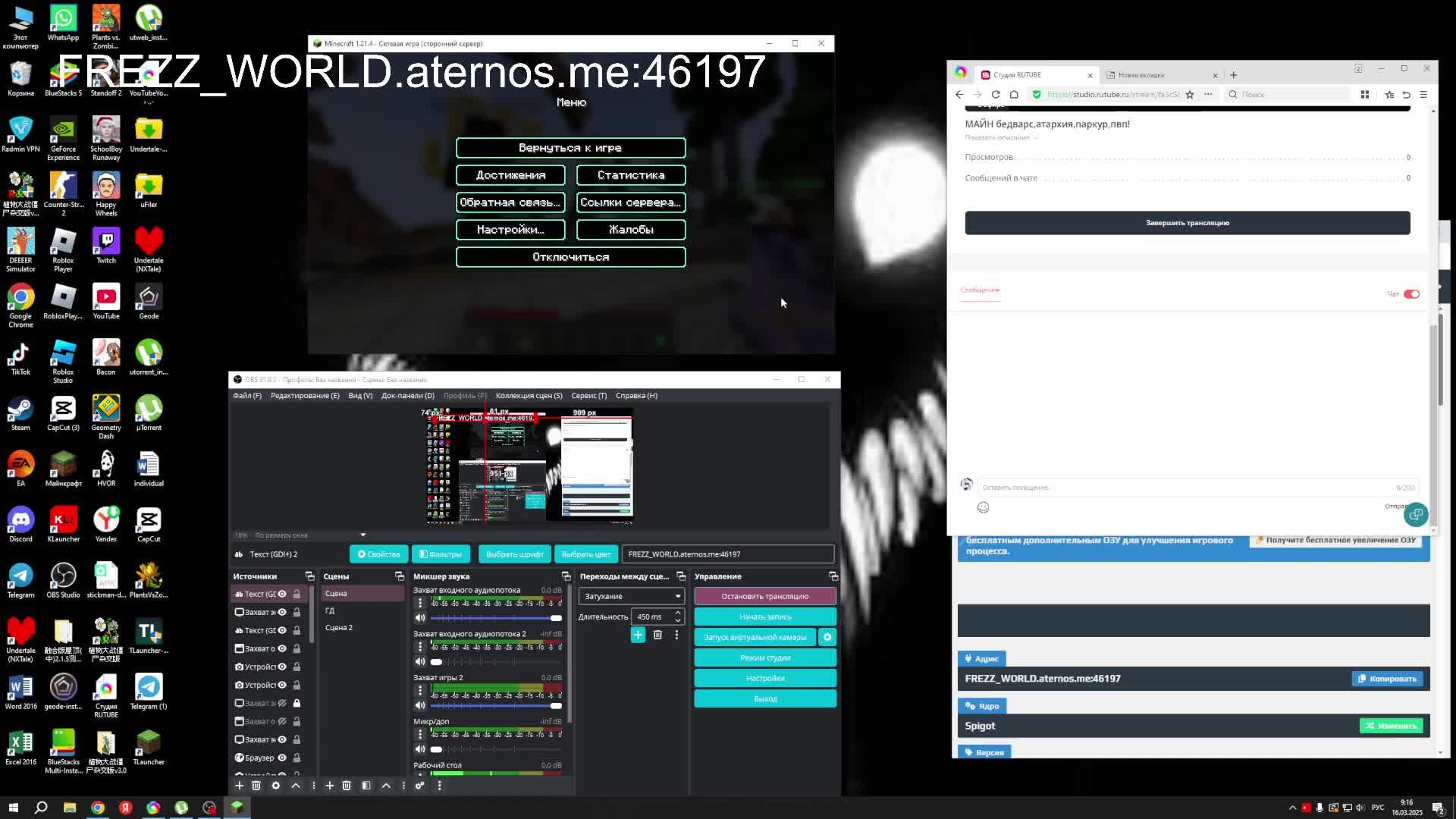The image size is (1456, 819).
Task: Open browser home page icon
Action: [1014, 95]
